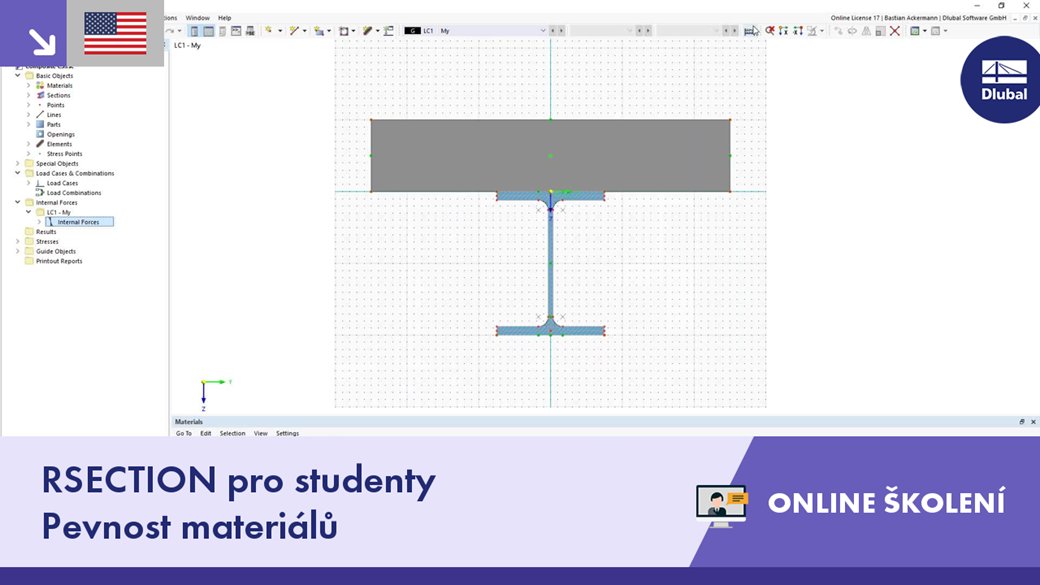Click the Dlubal logo
This screenshot has width=1040, height=585.
coord(1003,80)
